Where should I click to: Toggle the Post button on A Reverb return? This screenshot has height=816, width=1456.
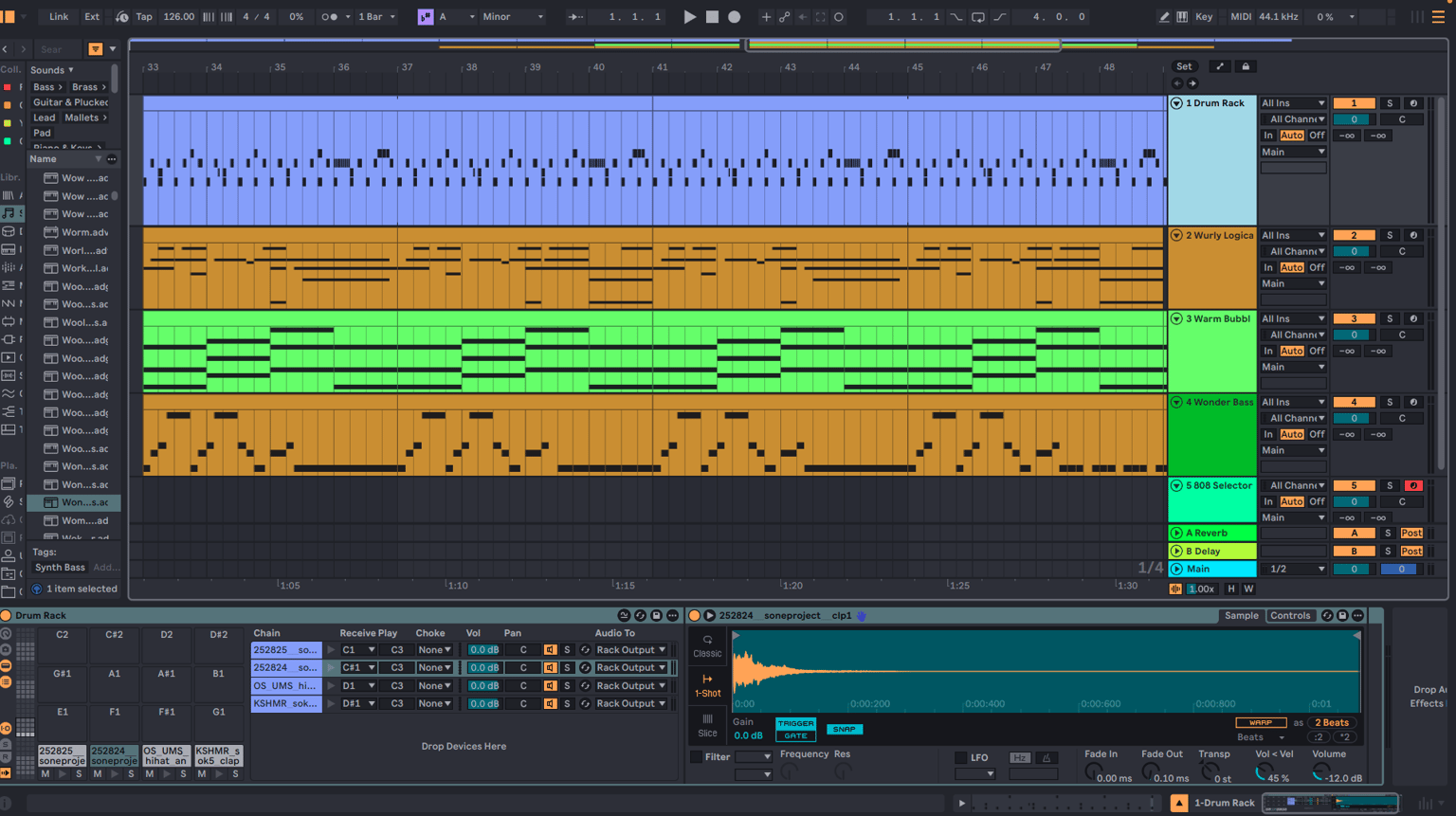coord(1411,534)
